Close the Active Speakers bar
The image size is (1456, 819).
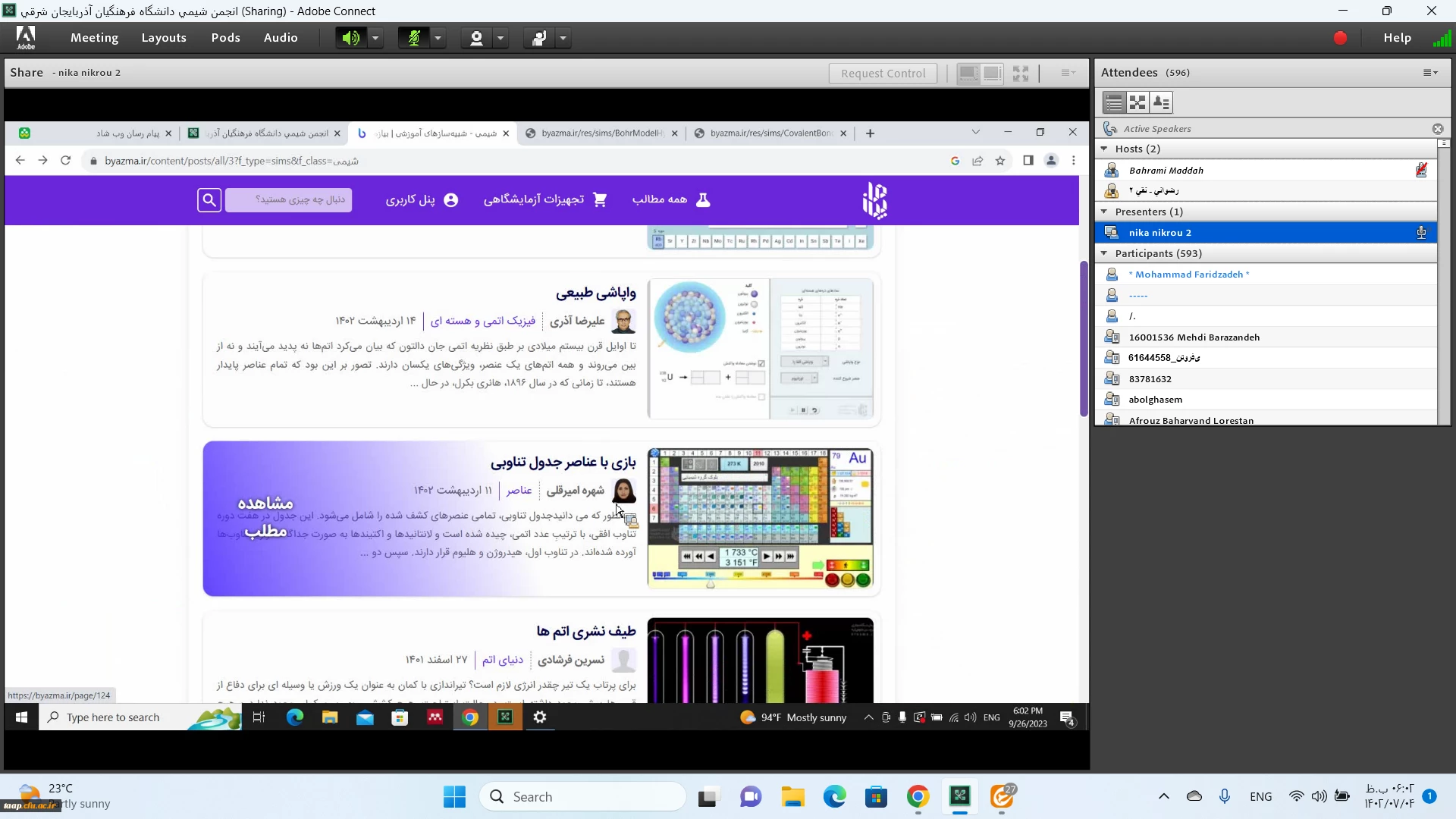point(1437,129)
